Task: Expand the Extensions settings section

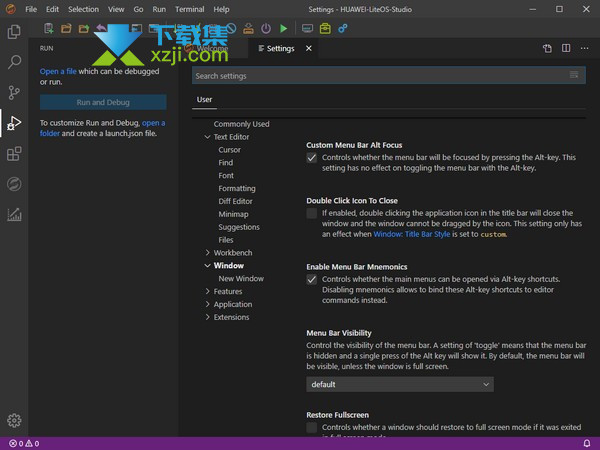Action: pyautogui.click(x=207, y=317)
